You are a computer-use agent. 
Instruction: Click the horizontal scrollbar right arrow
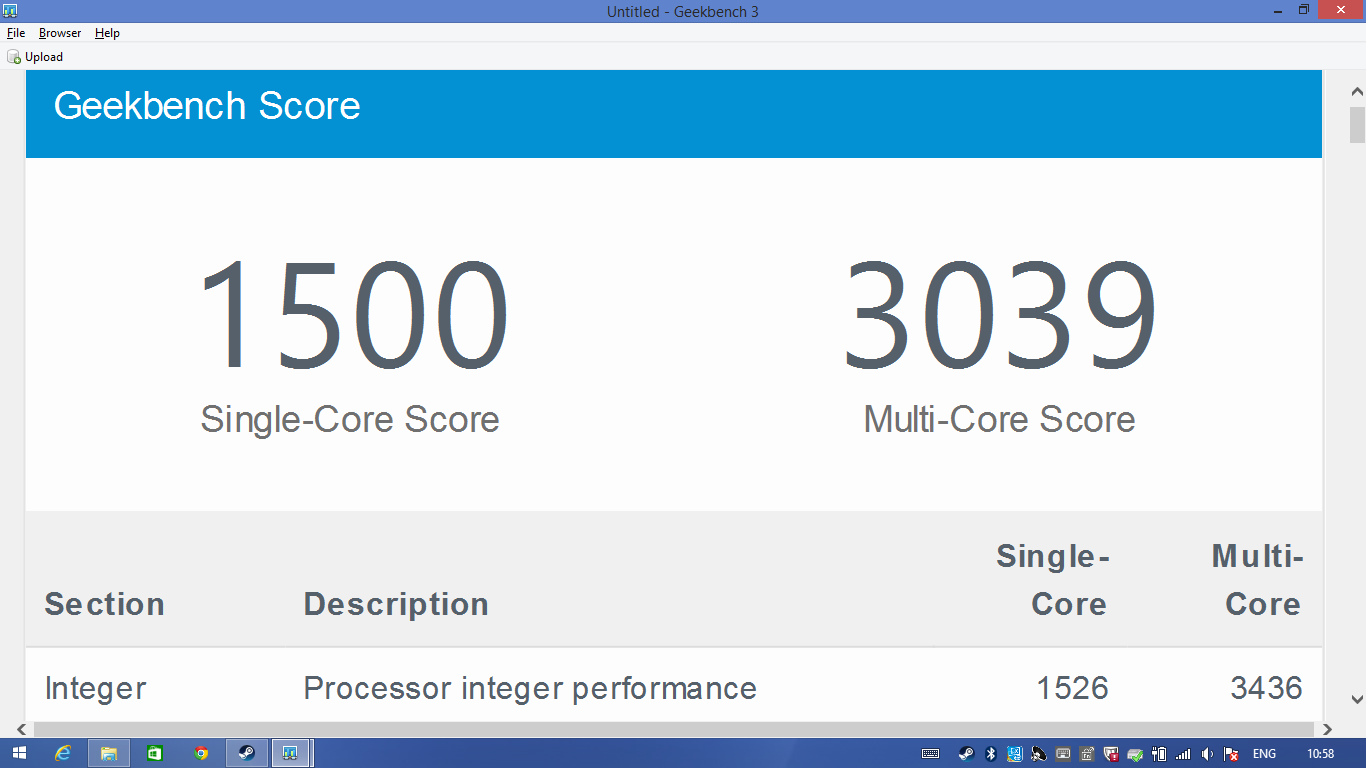coord(1328,730)
